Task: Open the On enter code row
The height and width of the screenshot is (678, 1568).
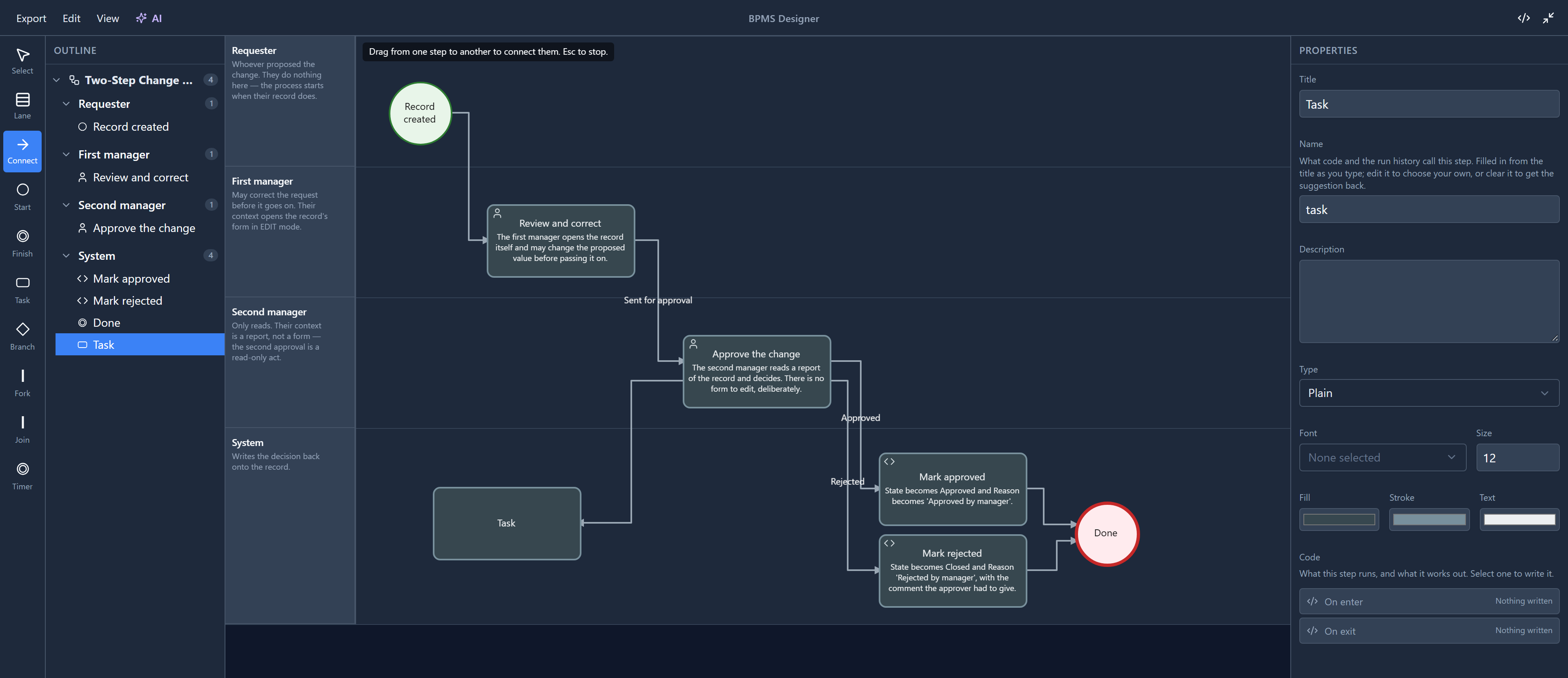Action: click(x=1429, y=601)
